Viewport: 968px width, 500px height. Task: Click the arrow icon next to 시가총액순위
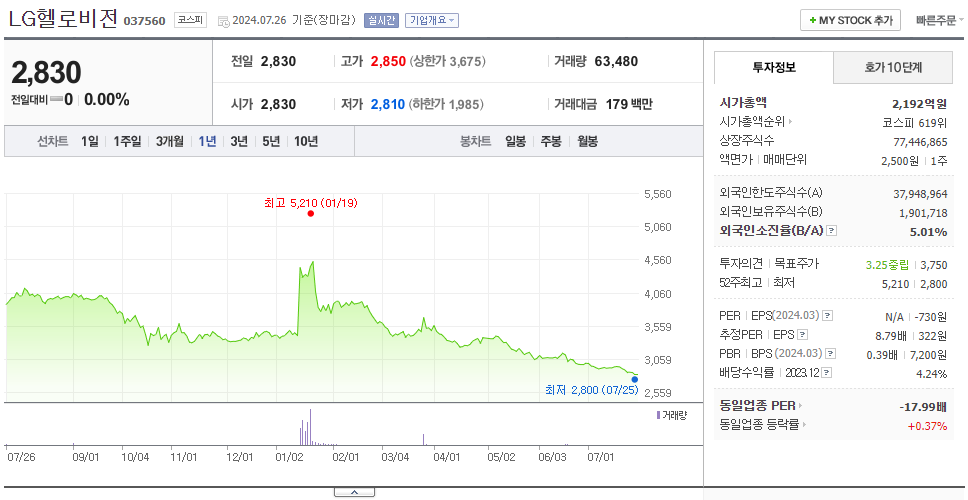tap(791, 122)
